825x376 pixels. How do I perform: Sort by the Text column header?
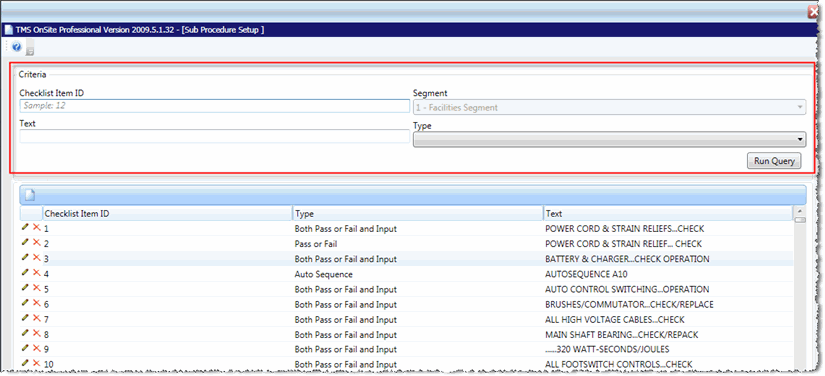point(668,214)
